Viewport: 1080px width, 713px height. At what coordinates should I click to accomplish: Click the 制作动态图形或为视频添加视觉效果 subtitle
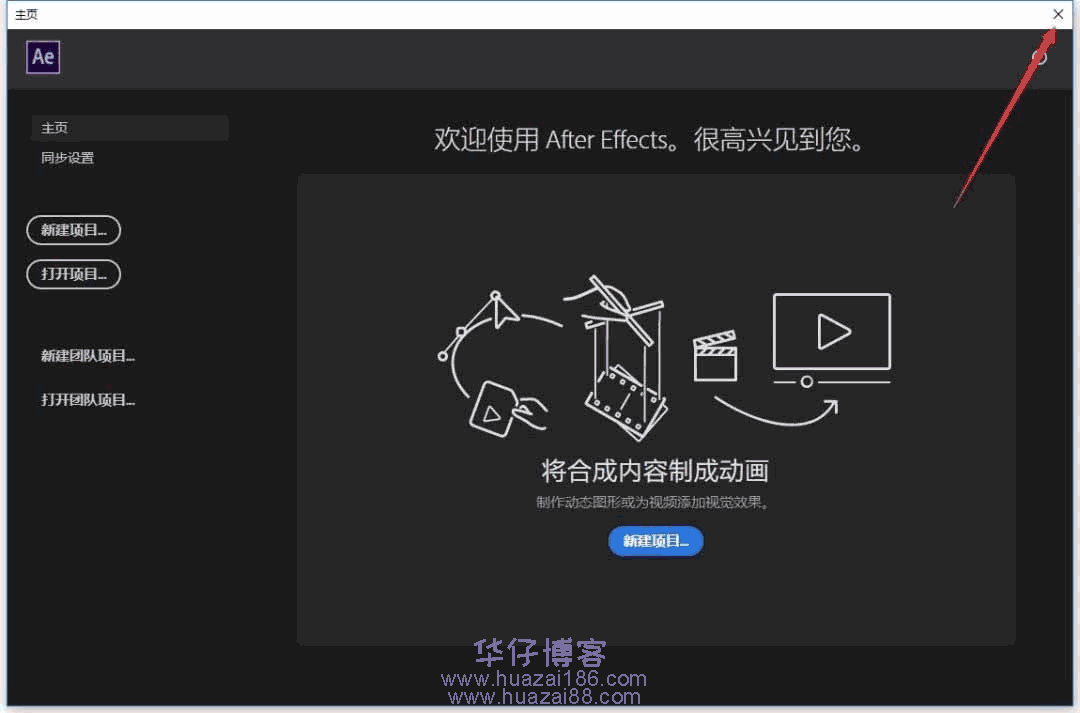tap(652, 502)
